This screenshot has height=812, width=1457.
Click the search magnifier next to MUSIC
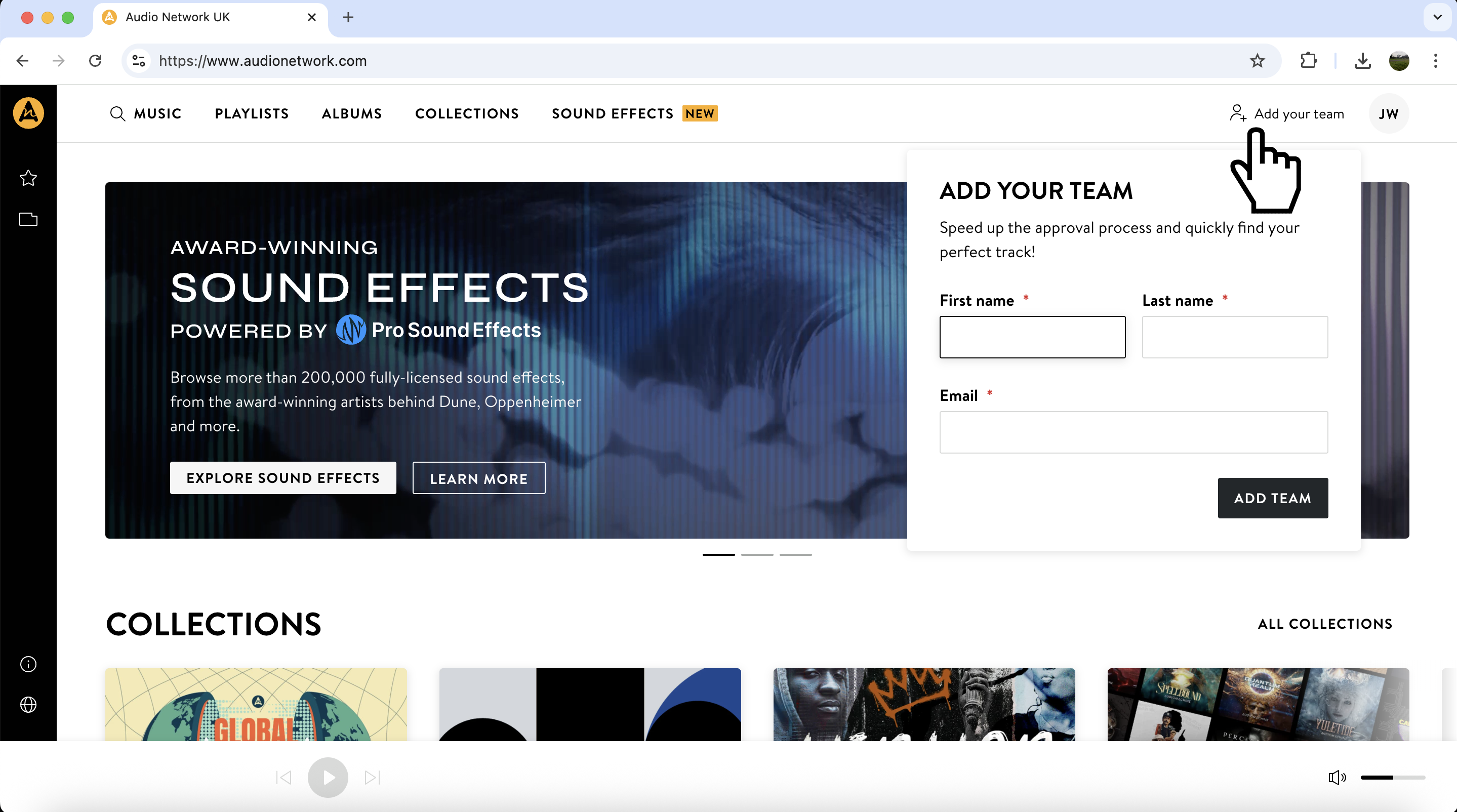117,114
